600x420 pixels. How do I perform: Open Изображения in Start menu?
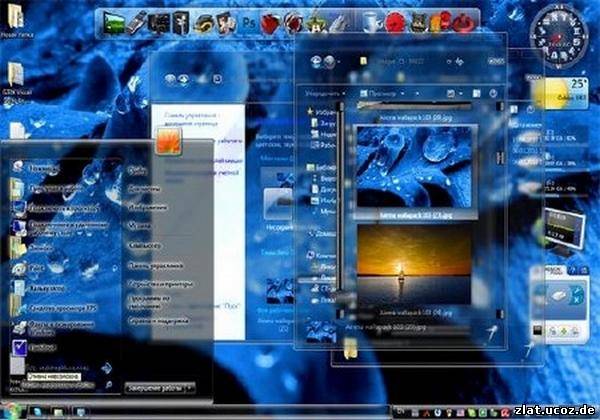(x=148, y=207)
